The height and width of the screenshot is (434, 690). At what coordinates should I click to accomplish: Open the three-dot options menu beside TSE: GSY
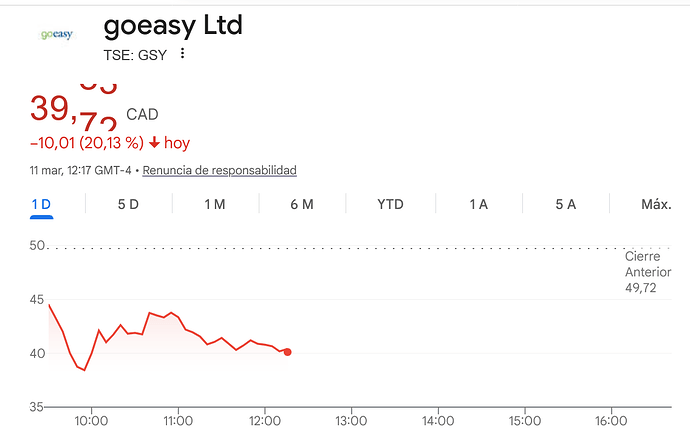pyautogui.click(x=182, y=54)
